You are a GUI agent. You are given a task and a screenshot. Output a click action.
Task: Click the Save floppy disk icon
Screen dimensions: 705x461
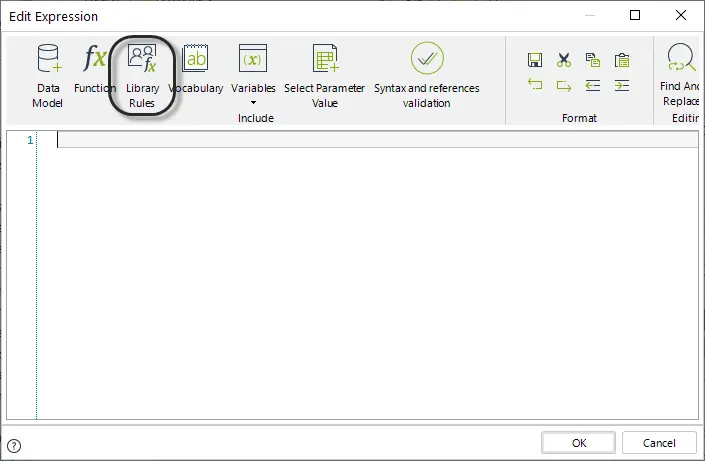pos(535,60)
